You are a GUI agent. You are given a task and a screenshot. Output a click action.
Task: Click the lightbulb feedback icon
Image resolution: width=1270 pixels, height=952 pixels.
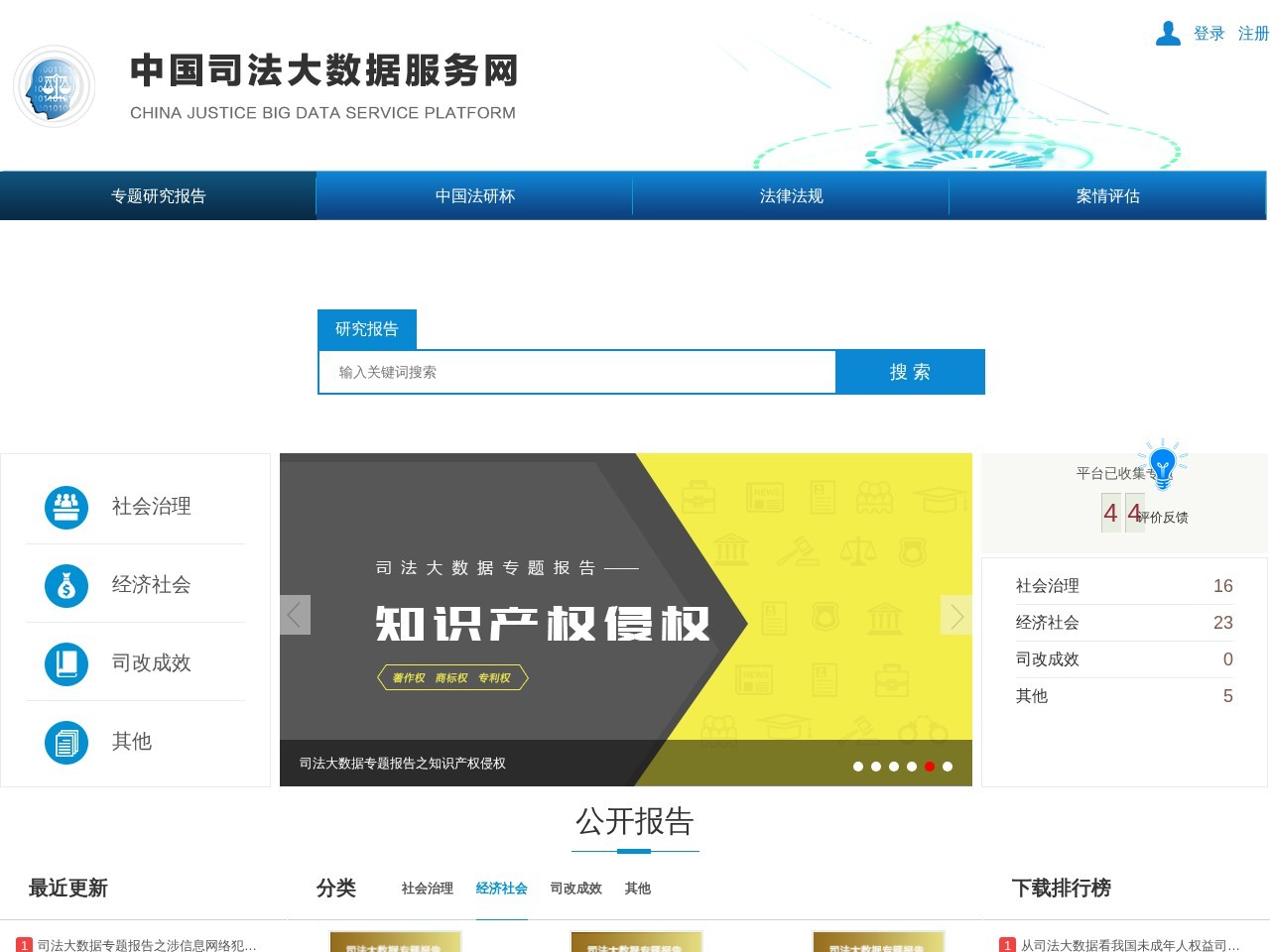tap(1162, 464)
